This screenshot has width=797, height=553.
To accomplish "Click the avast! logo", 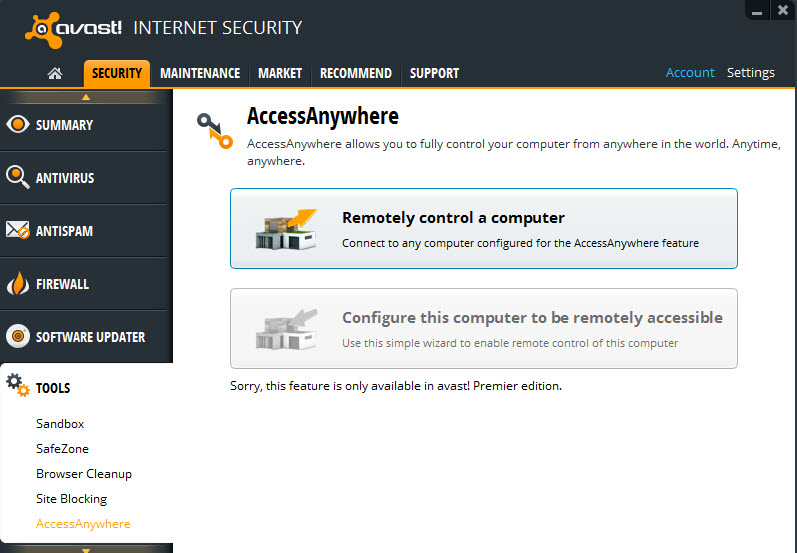I will click(x=73, y=29).
